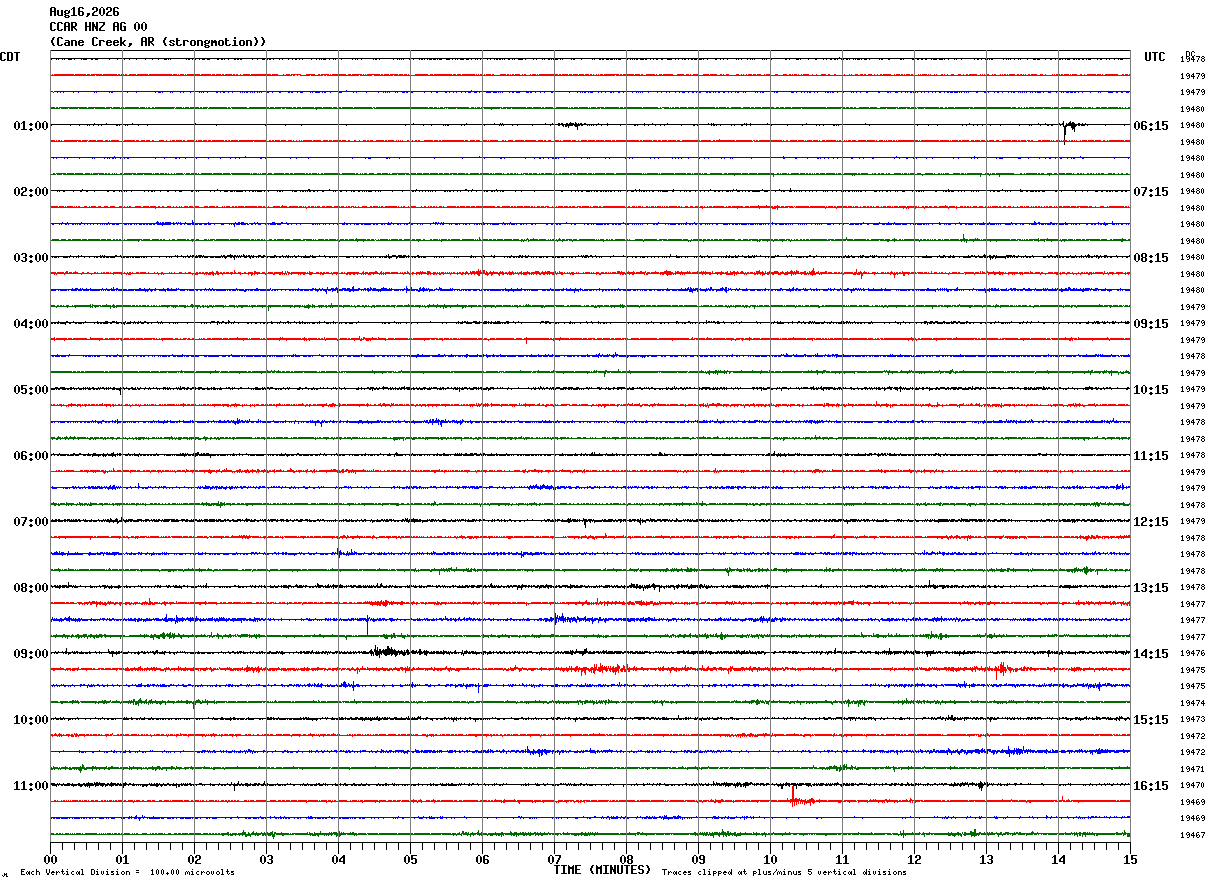Click the 00 minute tick label
This screenshot has height=886, width=1210.
click(x=51, y=859)
